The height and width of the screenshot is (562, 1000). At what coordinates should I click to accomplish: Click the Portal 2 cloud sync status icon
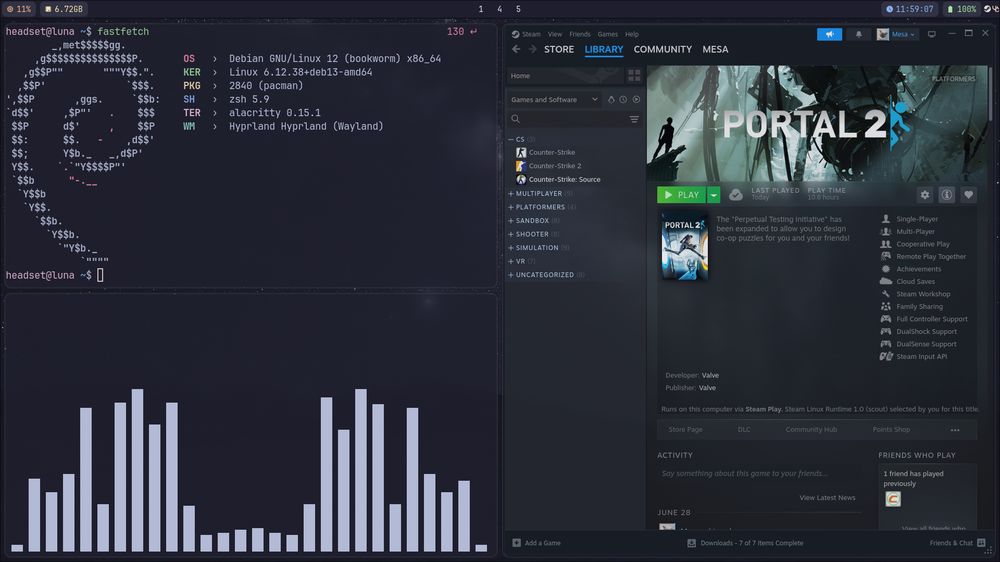(735, 195)
